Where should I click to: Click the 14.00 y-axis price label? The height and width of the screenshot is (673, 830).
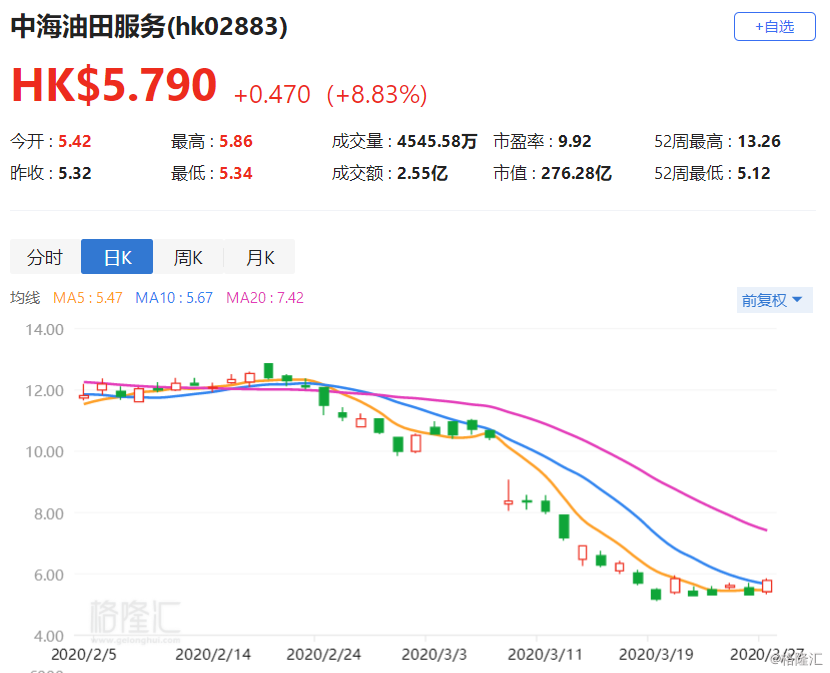tap(44, 329)
